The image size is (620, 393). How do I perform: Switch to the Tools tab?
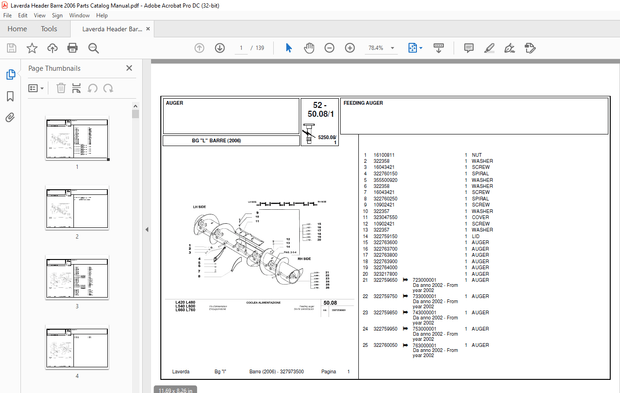point(49,29)
